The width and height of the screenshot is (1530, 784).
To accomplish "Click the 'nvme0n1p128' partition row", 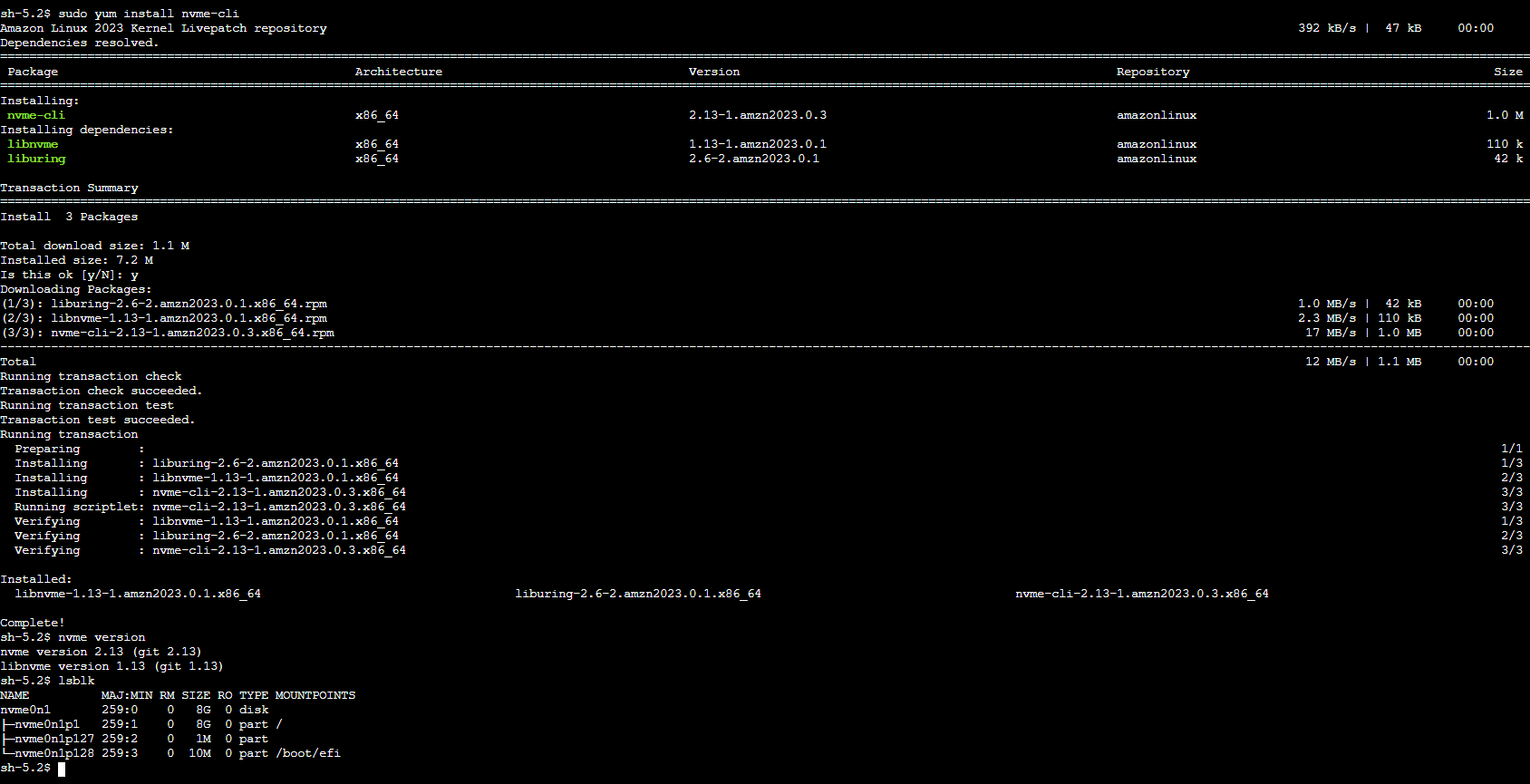I will 170,753.
